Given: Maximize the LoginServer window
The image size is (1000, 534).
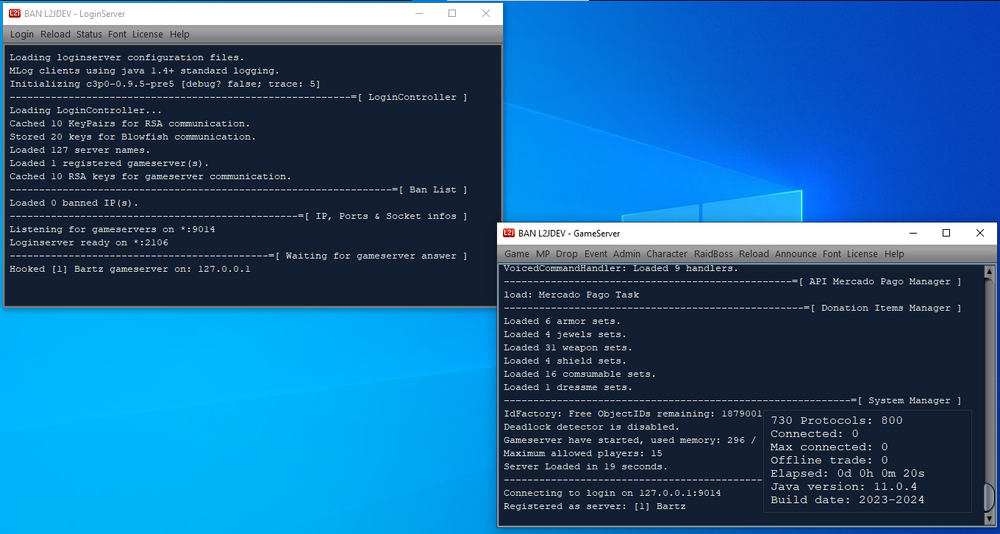Looking at the screenshot, I should [x=452, y=14].
